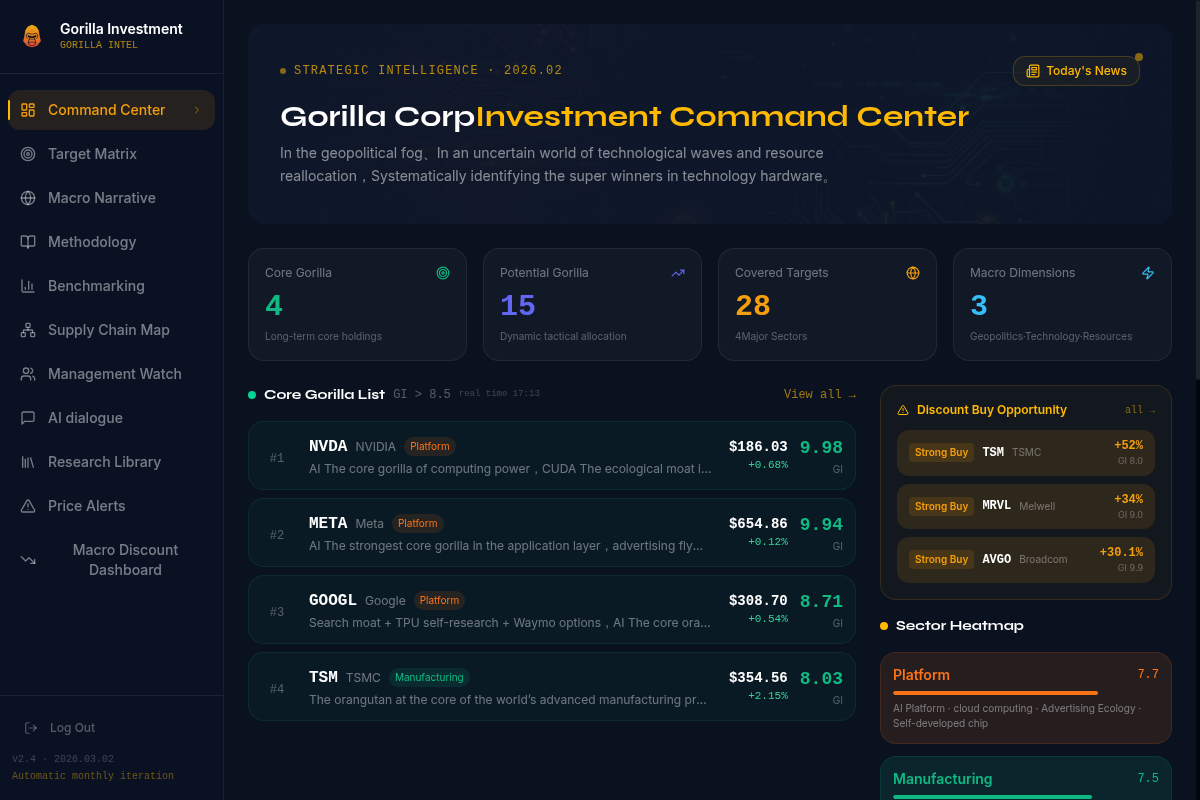1200x800 pixels.
Task: Click the Gorilla Corp Investment Command Center title
Action: click(x=624, y=117)
